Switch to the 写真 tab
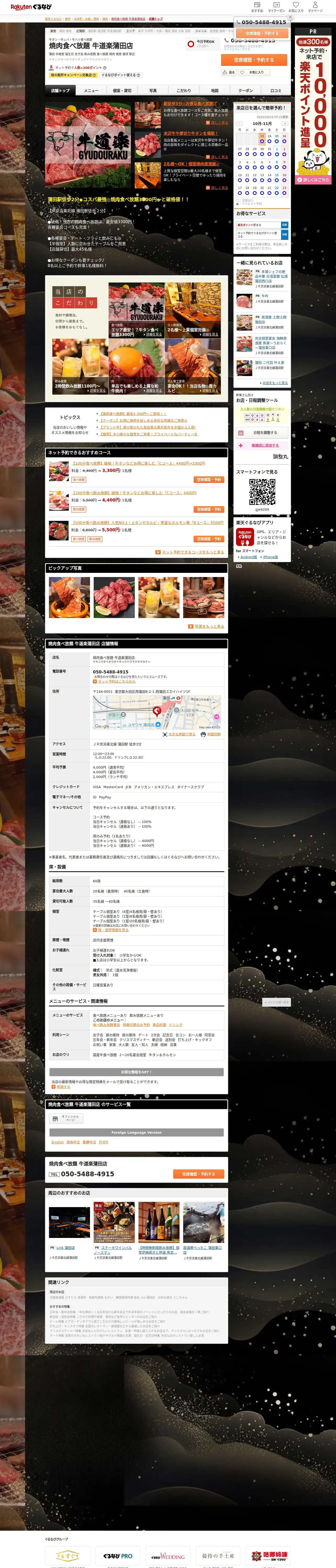Screen dimensions: 336x1568 pos(153,91)
